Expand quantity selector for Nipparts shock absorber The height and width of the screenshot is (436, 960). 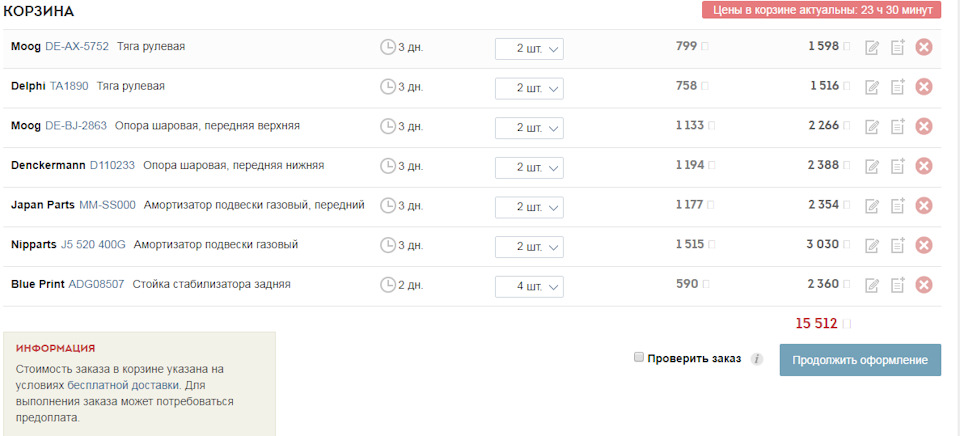point(529,247)
